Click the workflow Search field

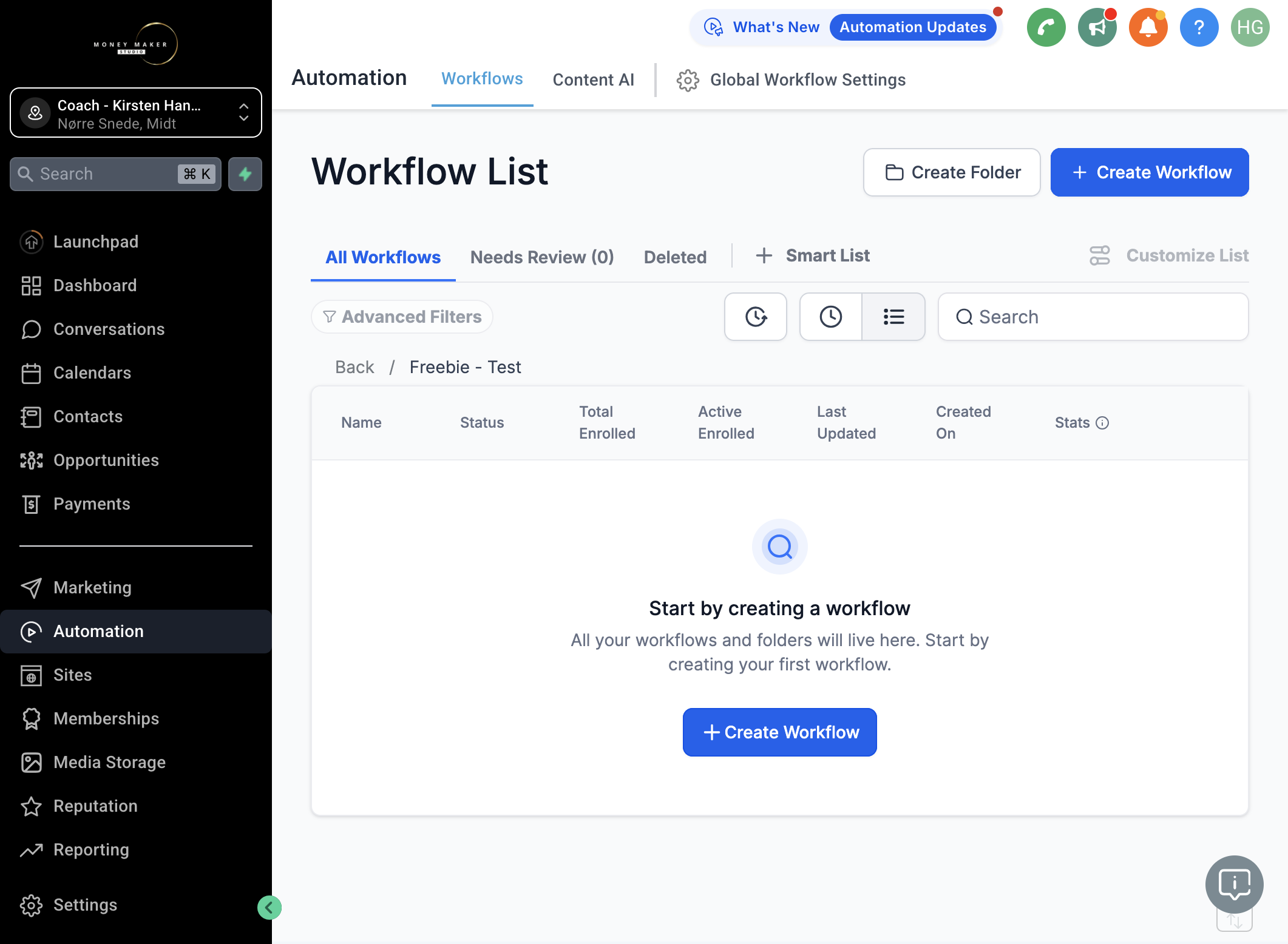tap(1093, 317)
